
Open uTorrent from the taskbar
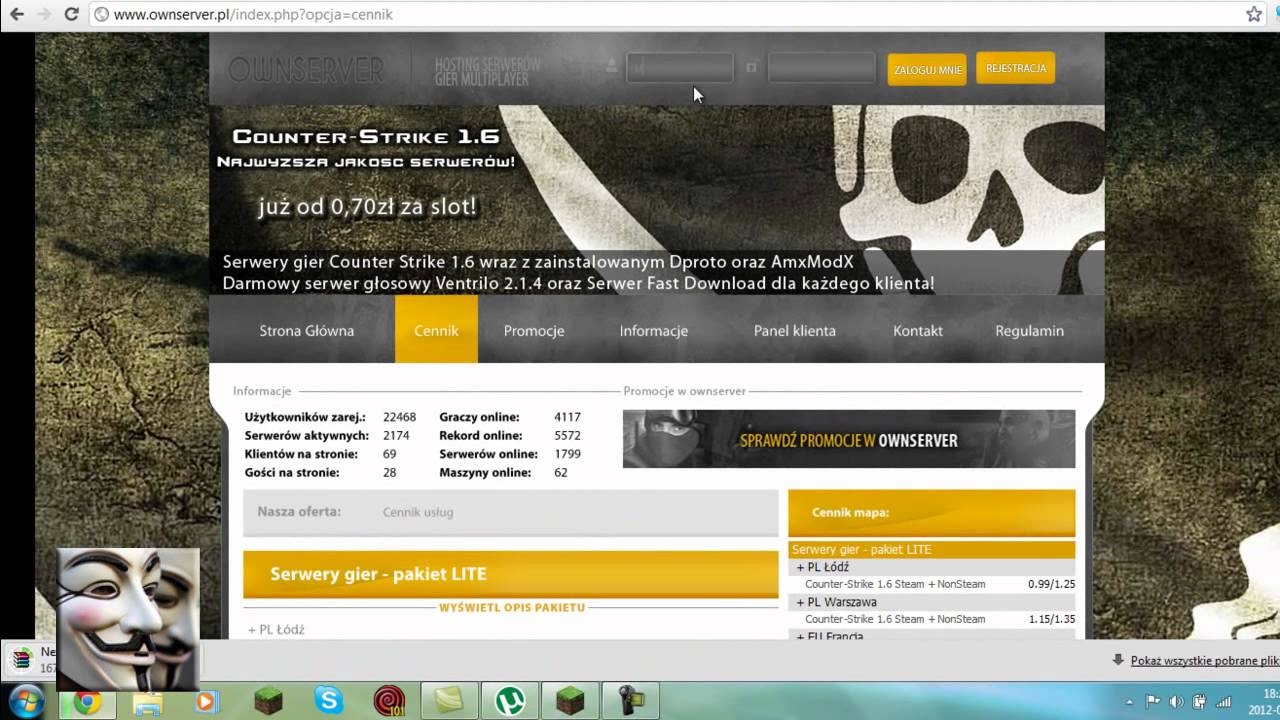tap(510, 702)
